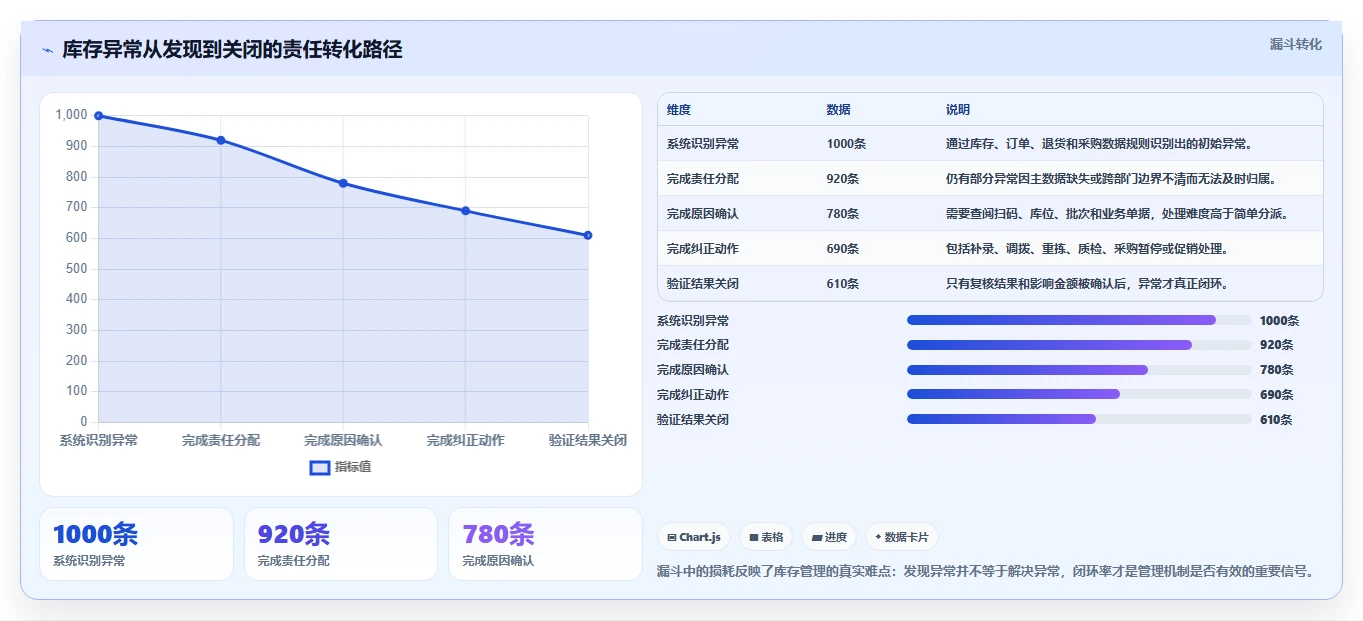Open the 920条 完成责任分配 data card

341,544
